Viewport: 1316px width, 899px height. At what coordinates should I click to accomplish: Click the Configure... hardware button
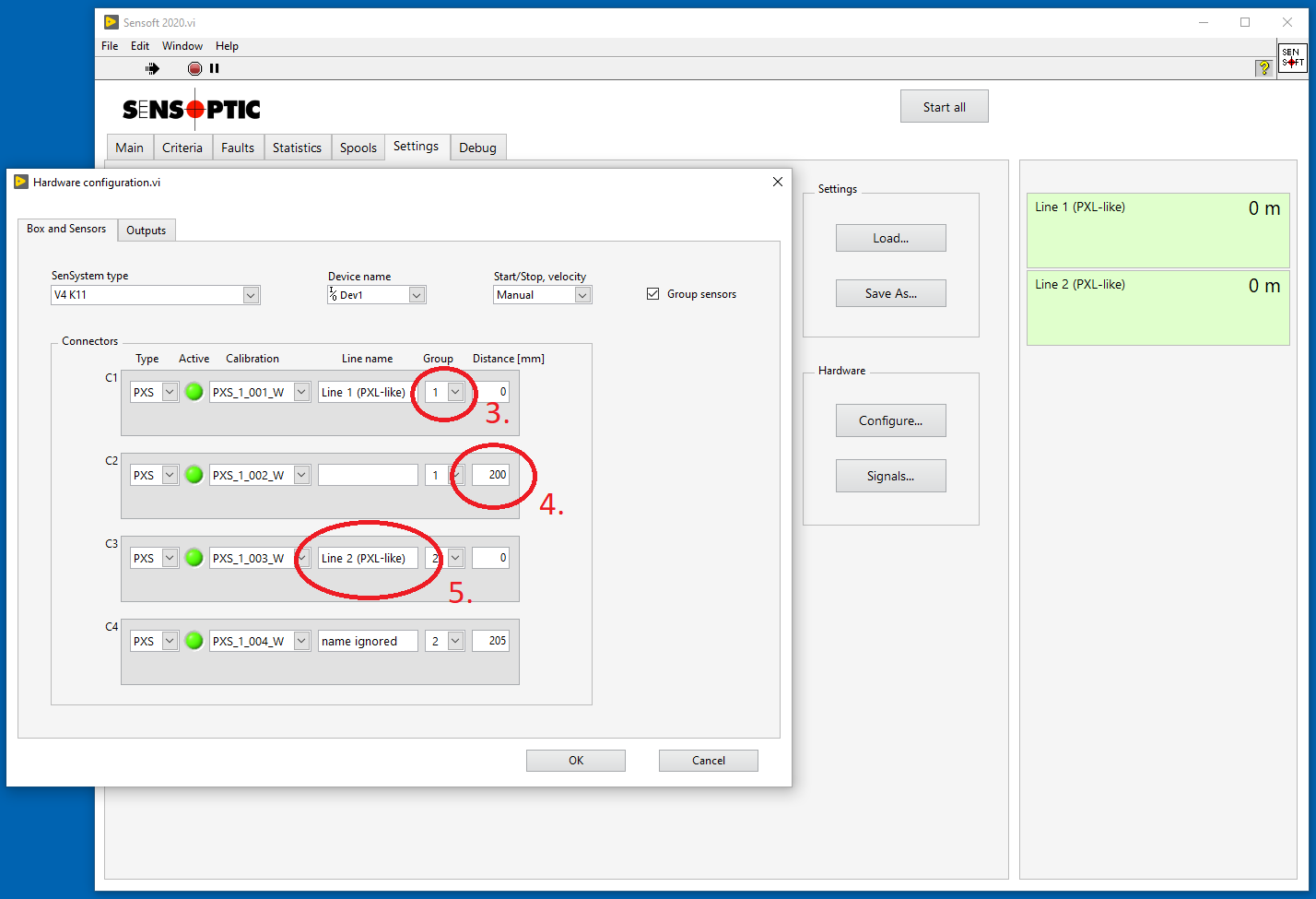point(891,420)
